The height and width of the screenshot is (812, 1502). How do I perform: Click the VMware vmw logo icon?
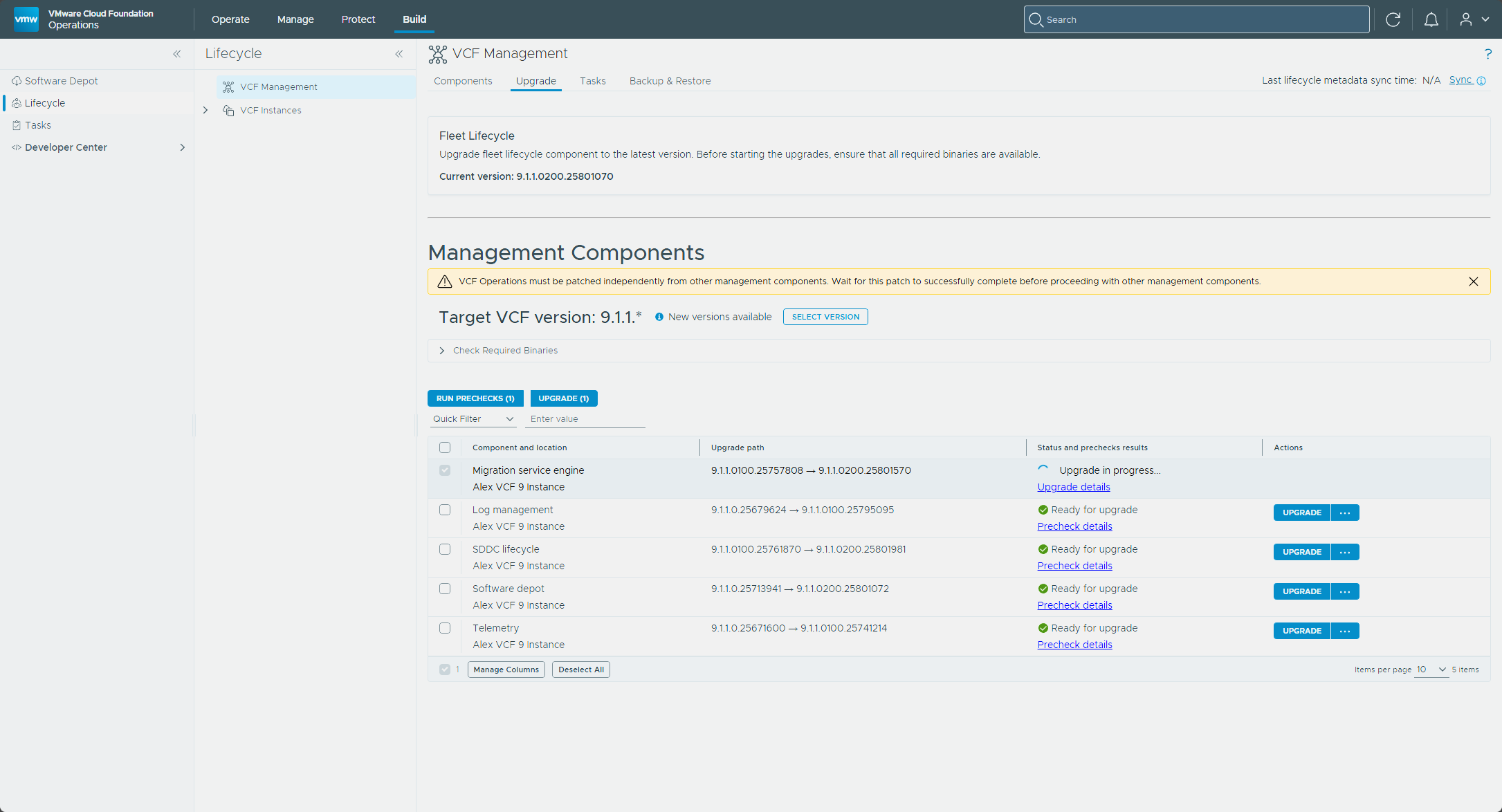26,19
